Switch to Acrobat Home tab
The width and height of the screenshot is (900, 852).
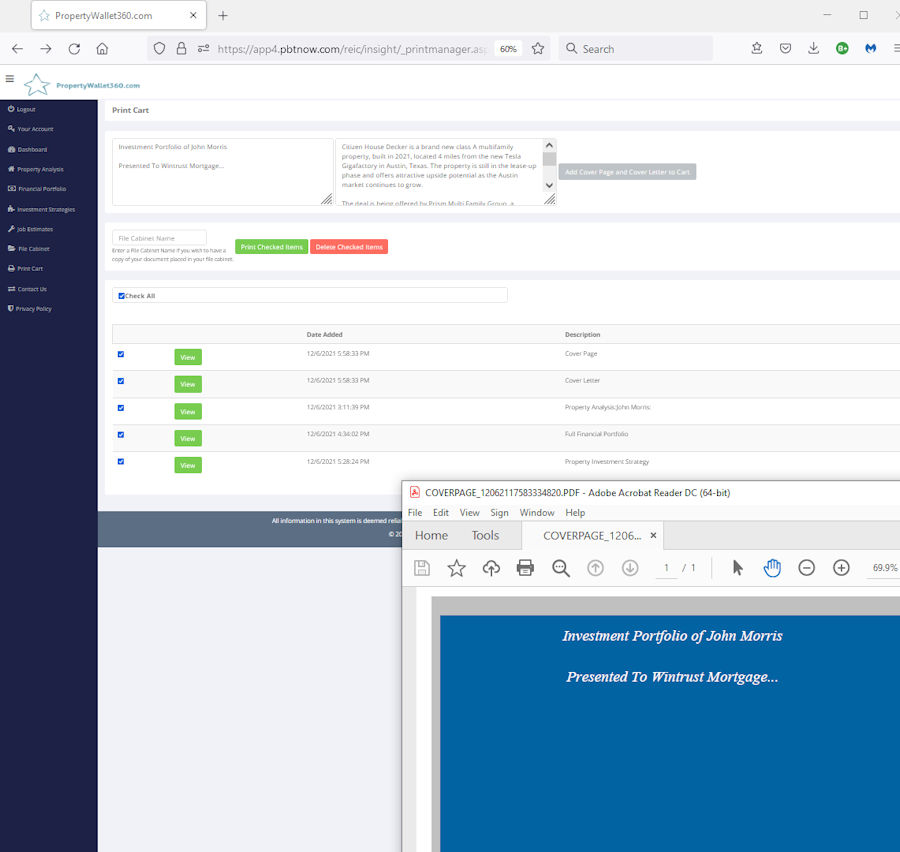pos(431,536)
